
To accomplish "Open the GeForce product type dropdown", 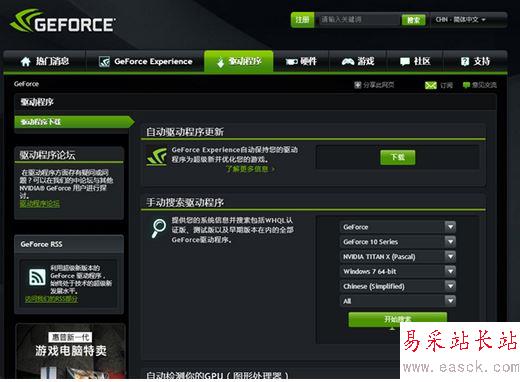I will click(x=398, y=227).
